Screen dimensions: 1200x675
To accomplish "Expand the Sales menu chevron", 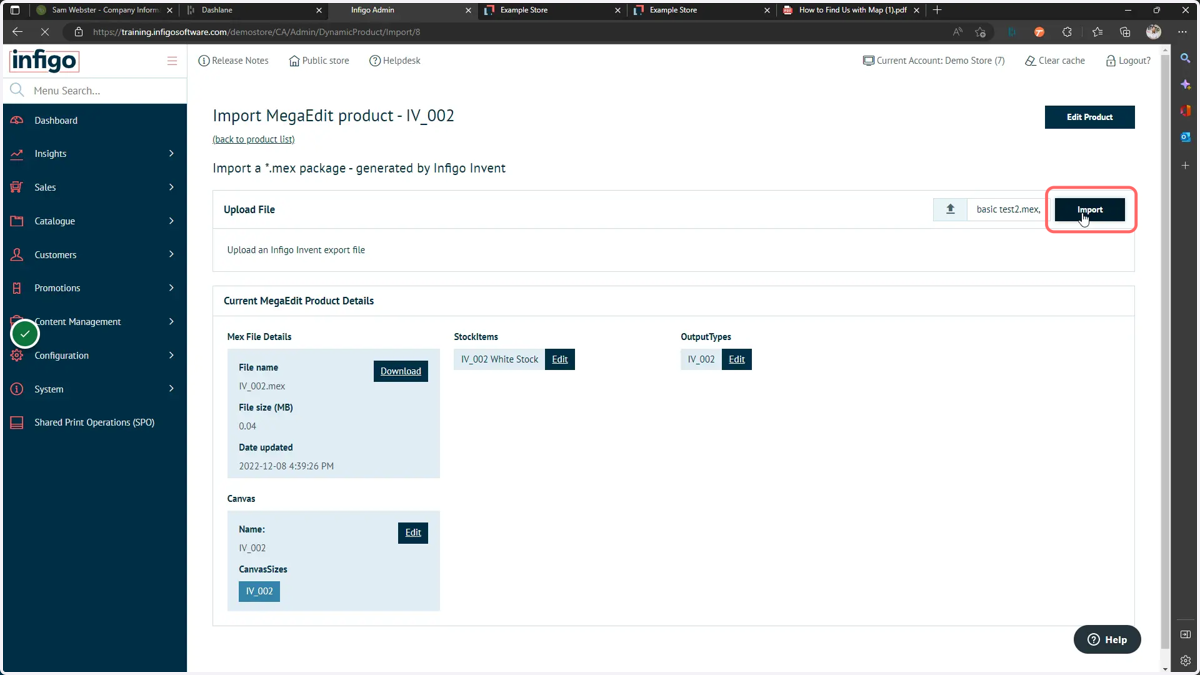I will coord(171,187).
